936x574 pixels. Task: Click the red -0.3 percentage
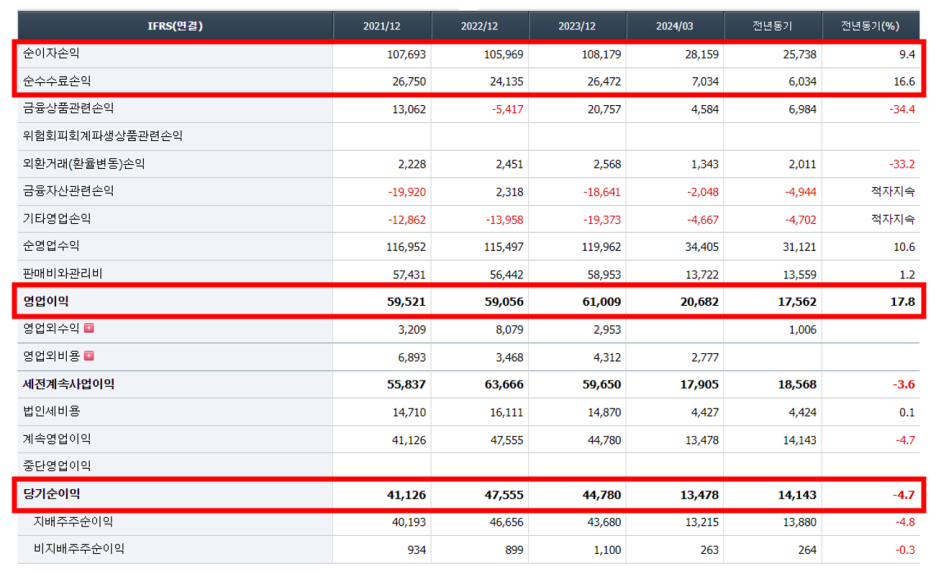click(905, 550)
